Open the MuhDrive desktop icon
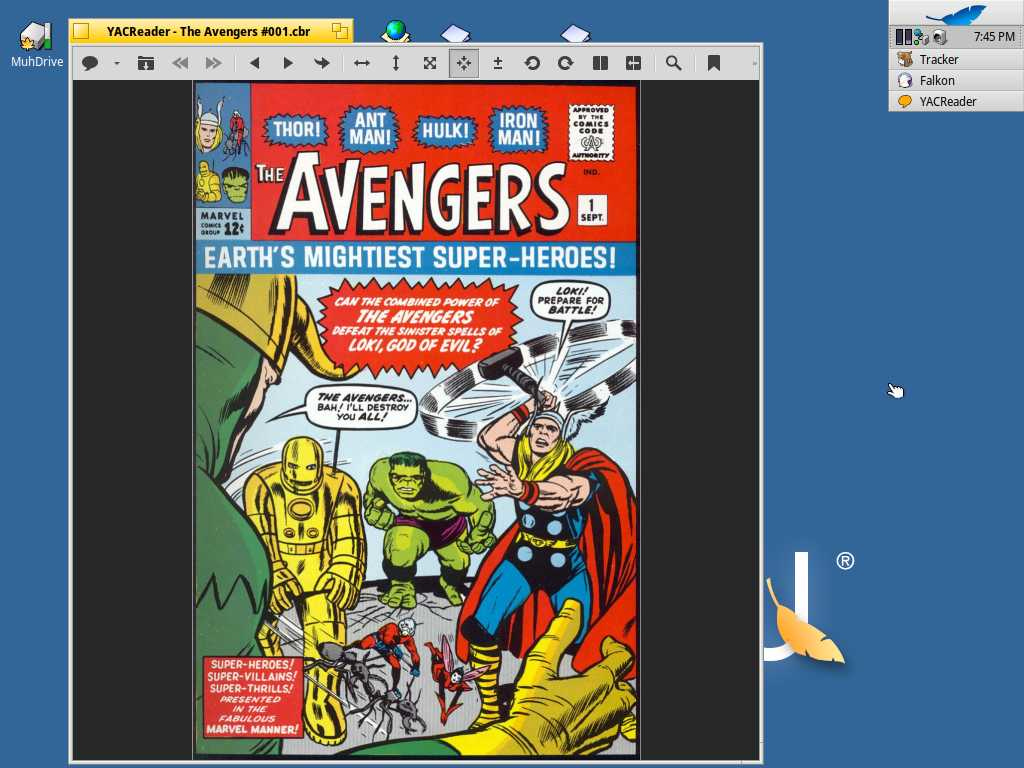Viewport: 1024px width, 768px height. [x=37, y=45]
